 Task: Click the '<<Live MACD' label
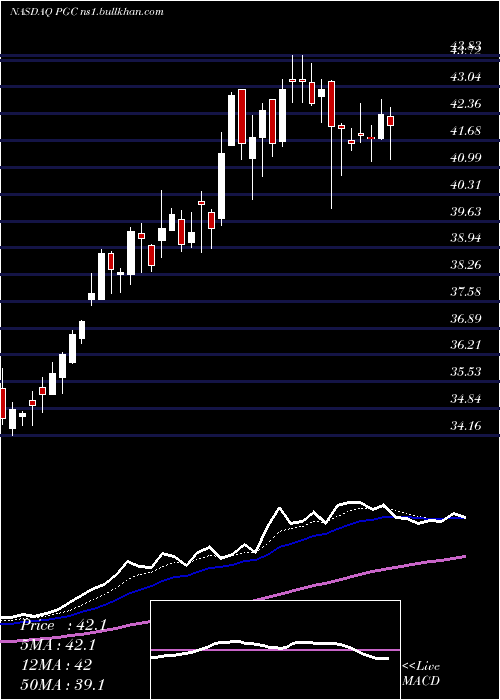421,673
